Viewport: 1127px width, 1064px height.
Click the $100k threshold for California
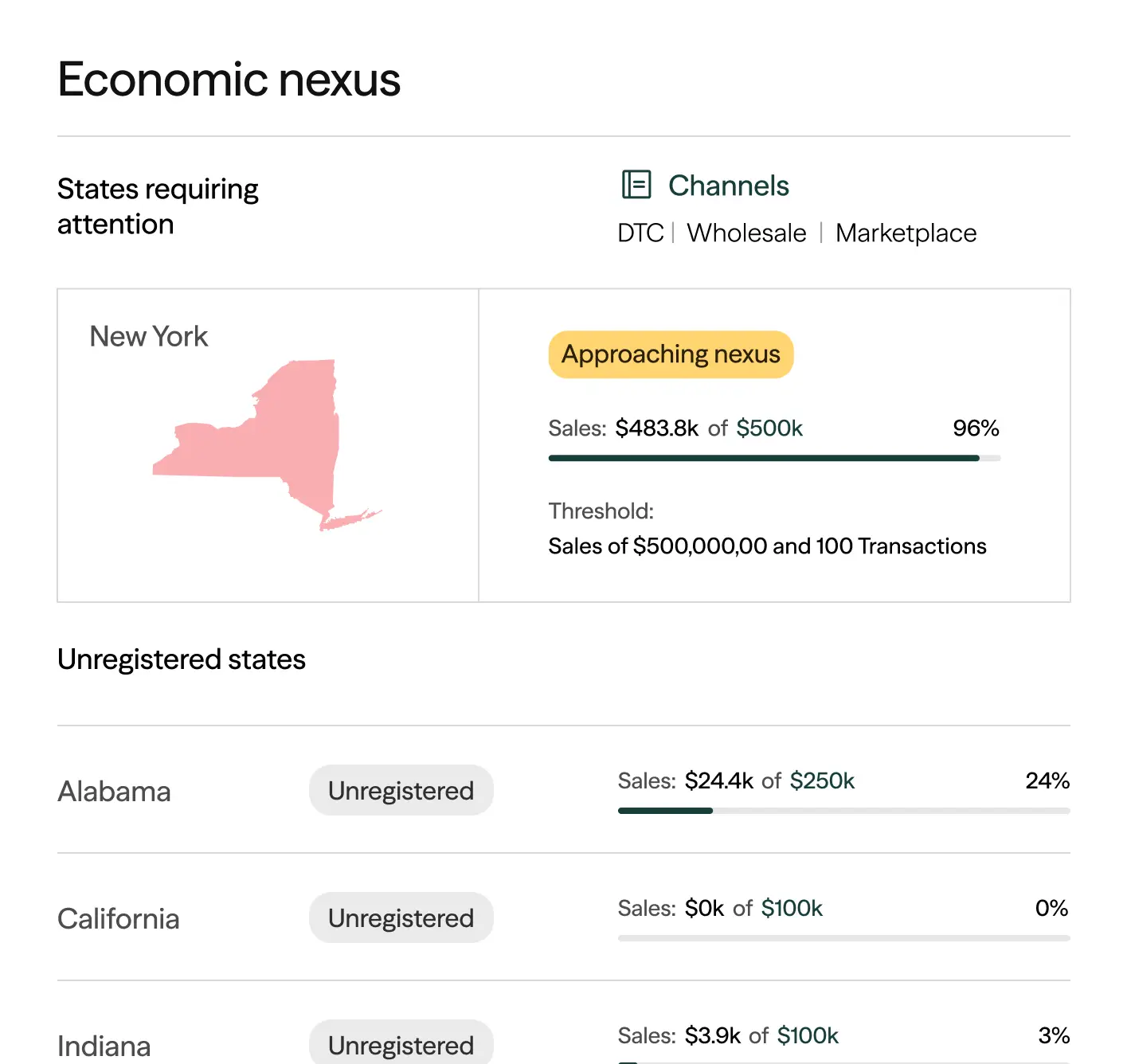pyautogui.click(x=792, y=908)
